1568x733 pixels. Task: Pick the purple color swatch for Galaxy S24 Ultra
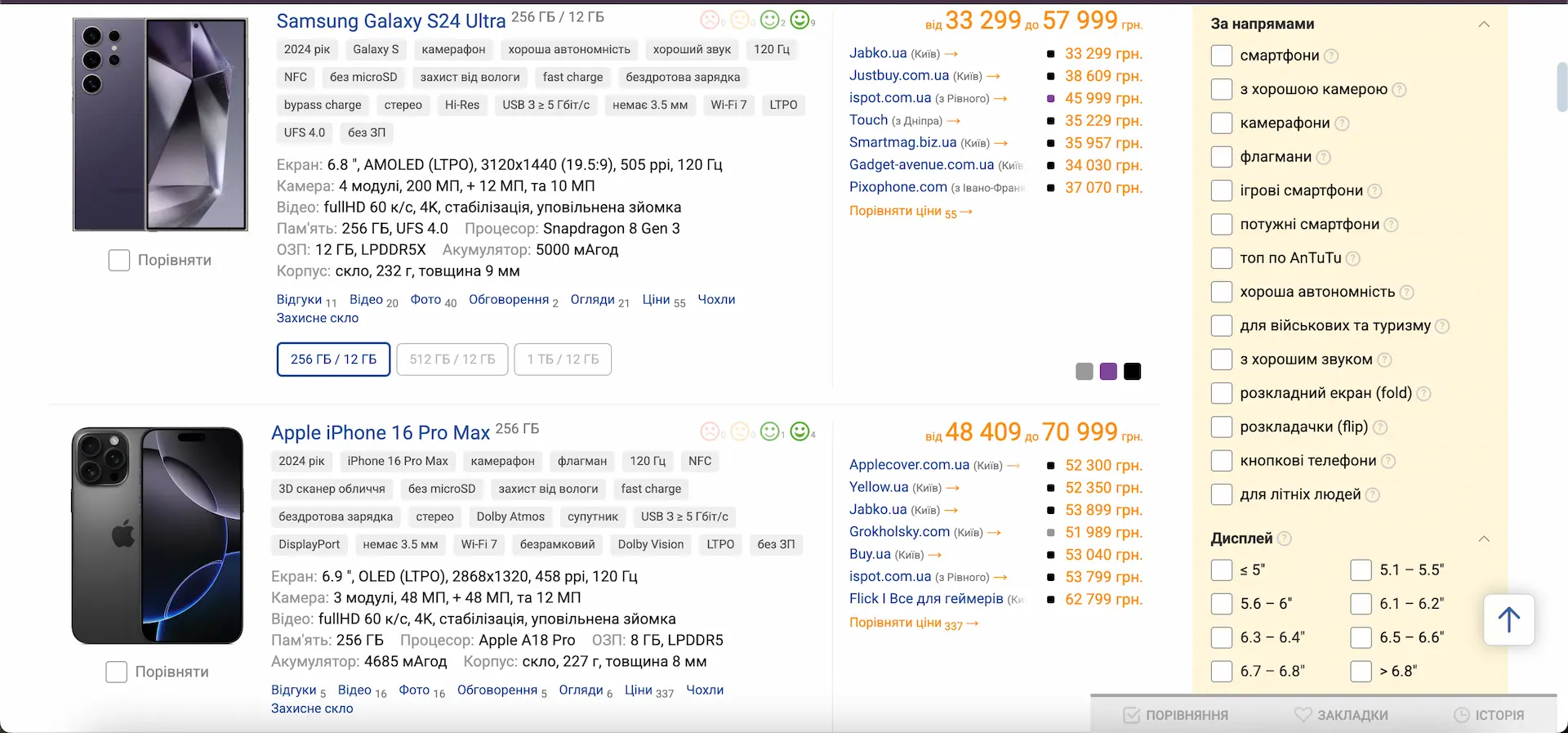click(x=1108, y=372)
